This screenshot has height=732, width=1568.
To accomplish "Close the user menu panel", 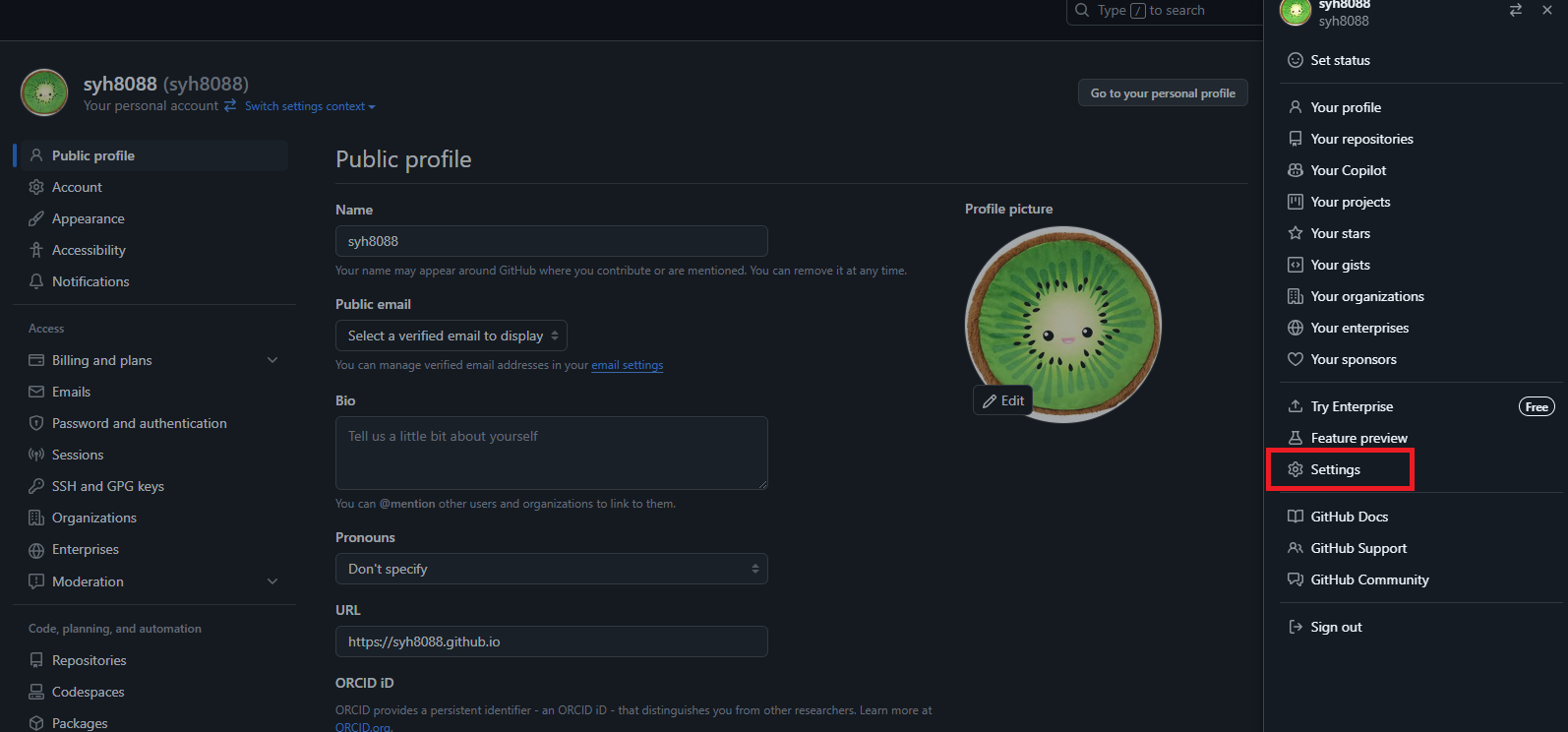I will (1547, 10).
